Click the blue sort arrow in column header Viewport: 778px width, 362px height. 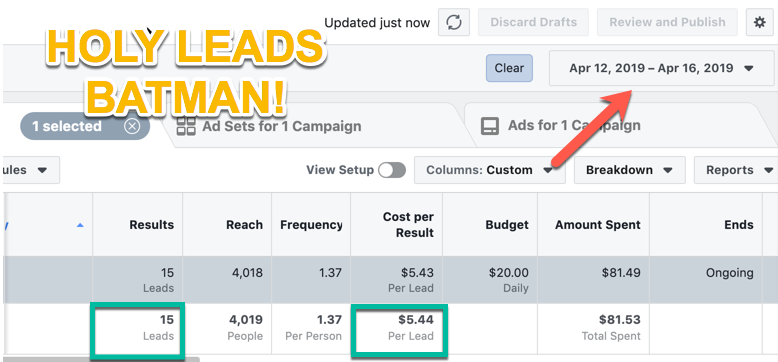(80, 225)
